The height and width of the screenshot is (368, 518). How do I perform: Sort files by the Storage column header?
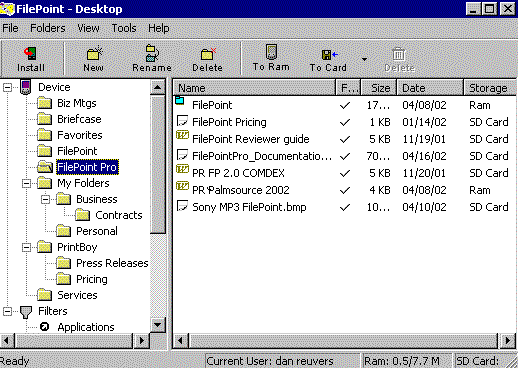(x=490, y=88)
